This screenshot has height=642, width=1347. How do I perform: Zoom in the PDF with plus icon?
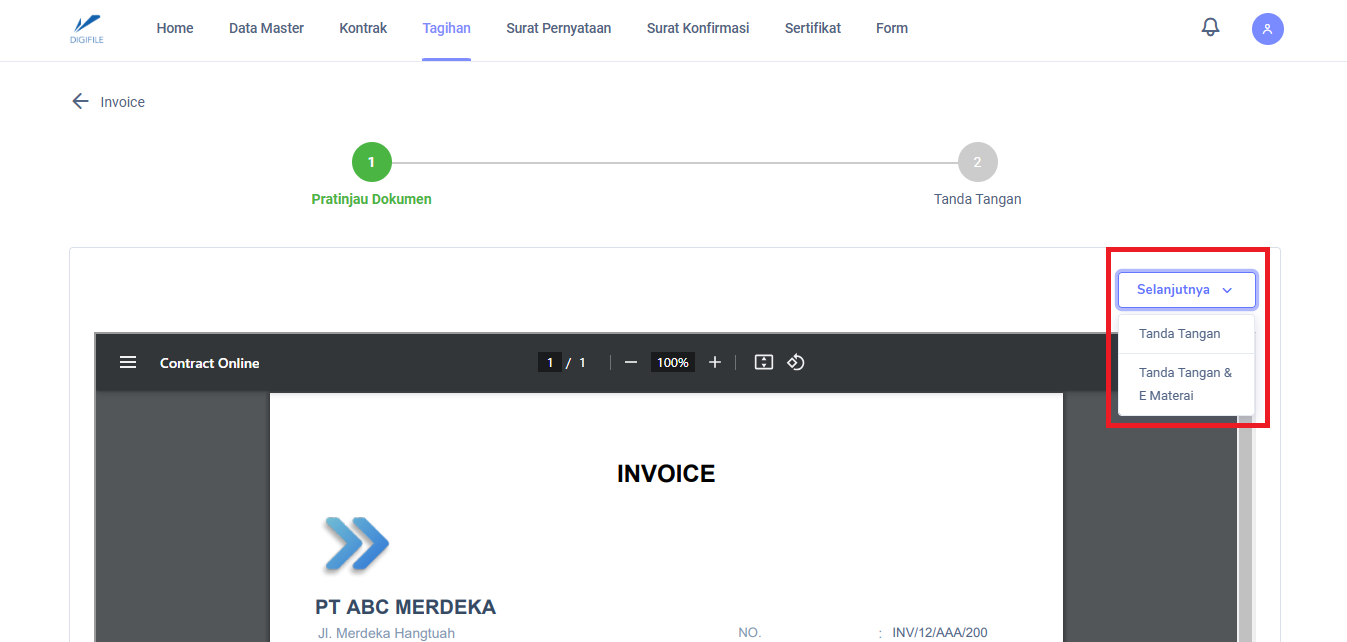pyautogui.click(x=715, y=362)
